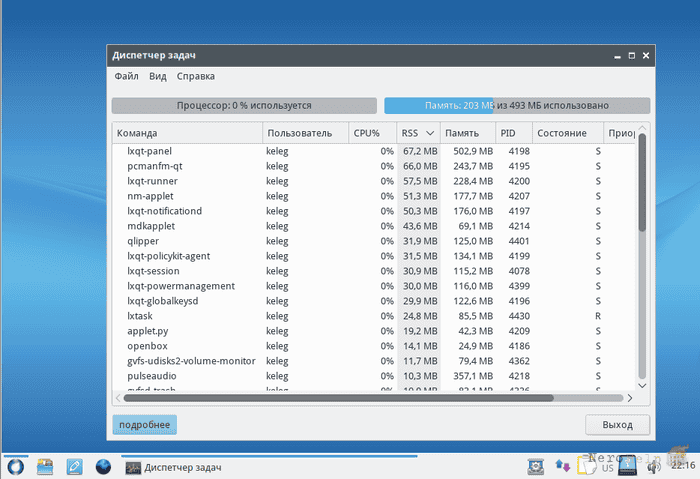Open the system settings tray icon

point(535,467)
